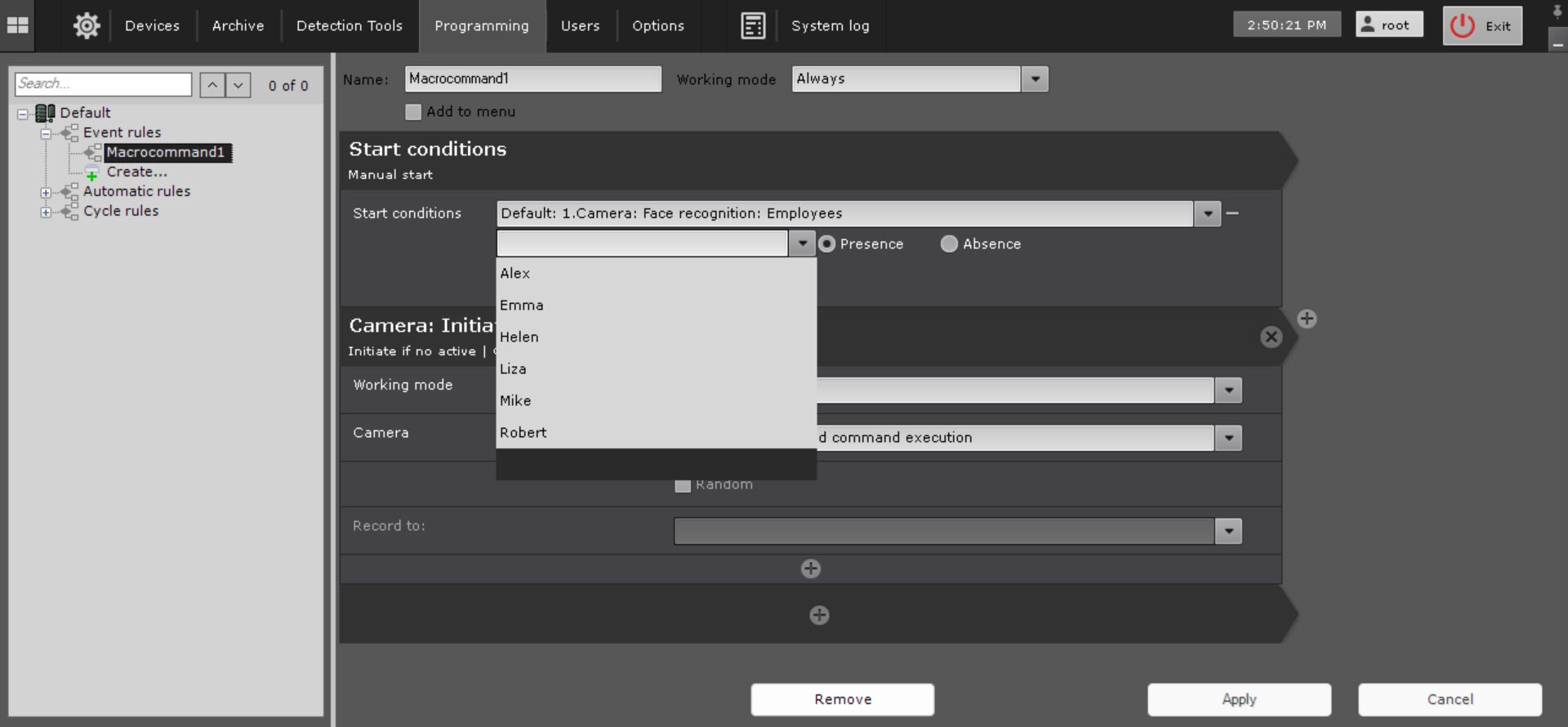Open the Options tab
Image resolution: width=1568 pixels, height=727 pixels.
[658, 25]
